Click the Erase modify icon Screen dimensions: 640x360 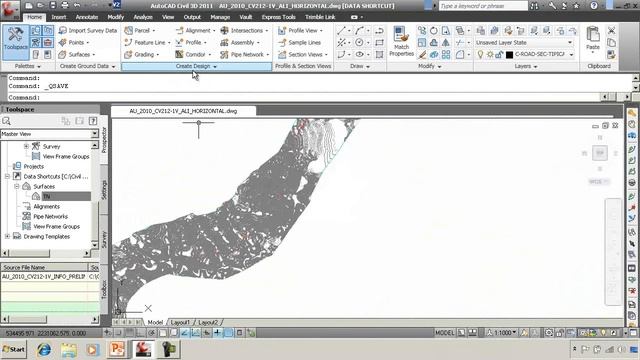pyautogui.click(x=422, y=54)
